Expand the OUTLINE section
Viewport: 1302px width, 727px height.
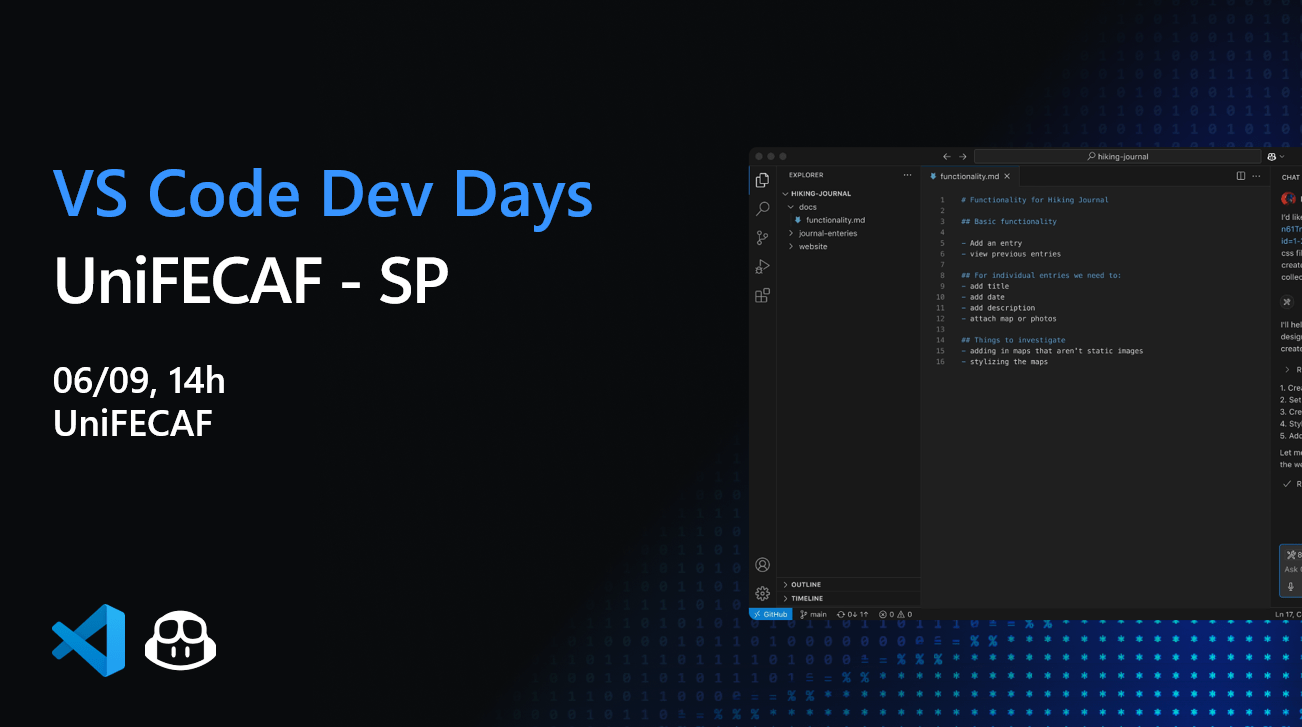pyautogui.click(x=850, y=584)
